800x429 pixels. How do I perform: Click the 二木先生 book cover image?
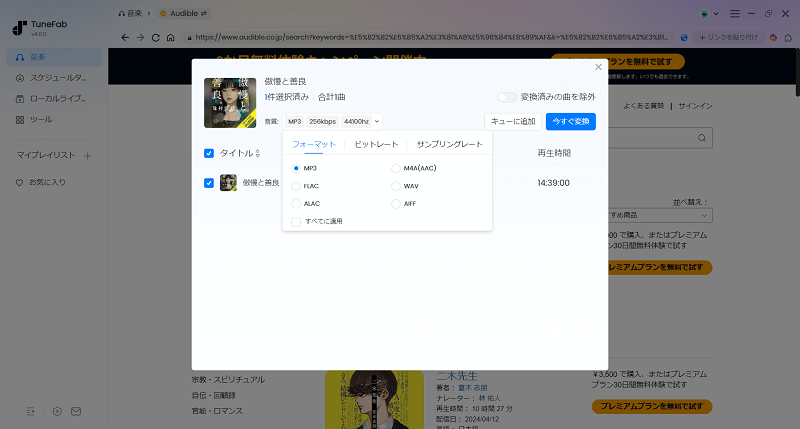(x=374, y=399)
